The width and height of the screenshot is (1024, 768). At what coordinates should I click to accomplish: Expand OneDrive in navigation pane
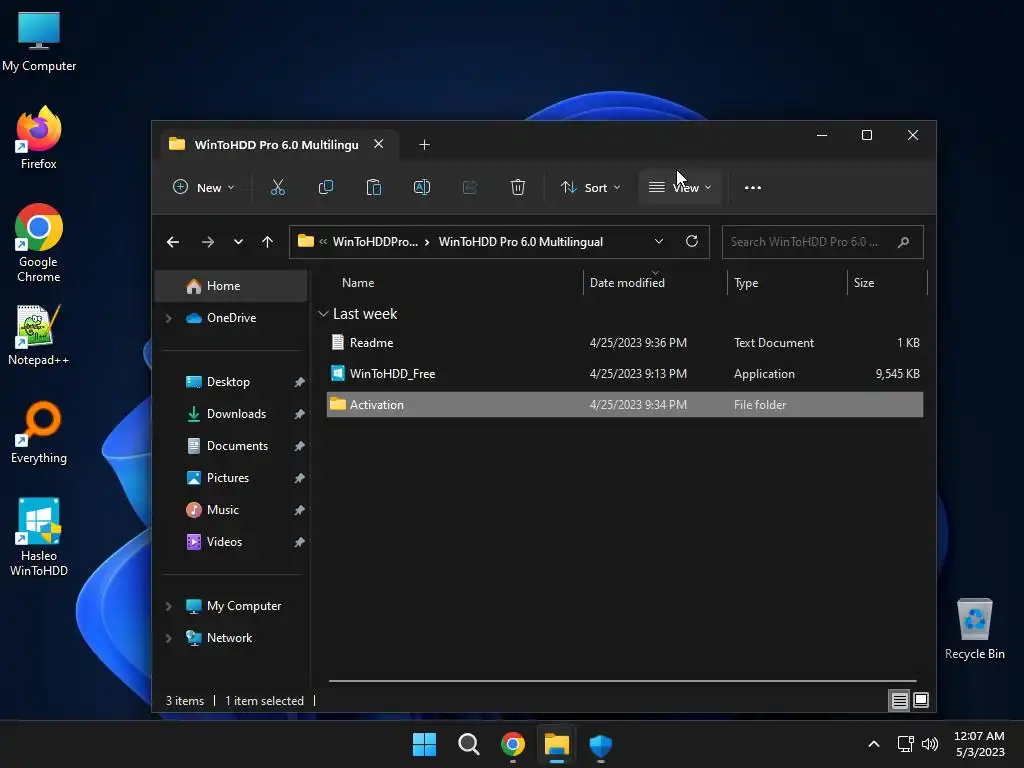[x=168, y=318]
